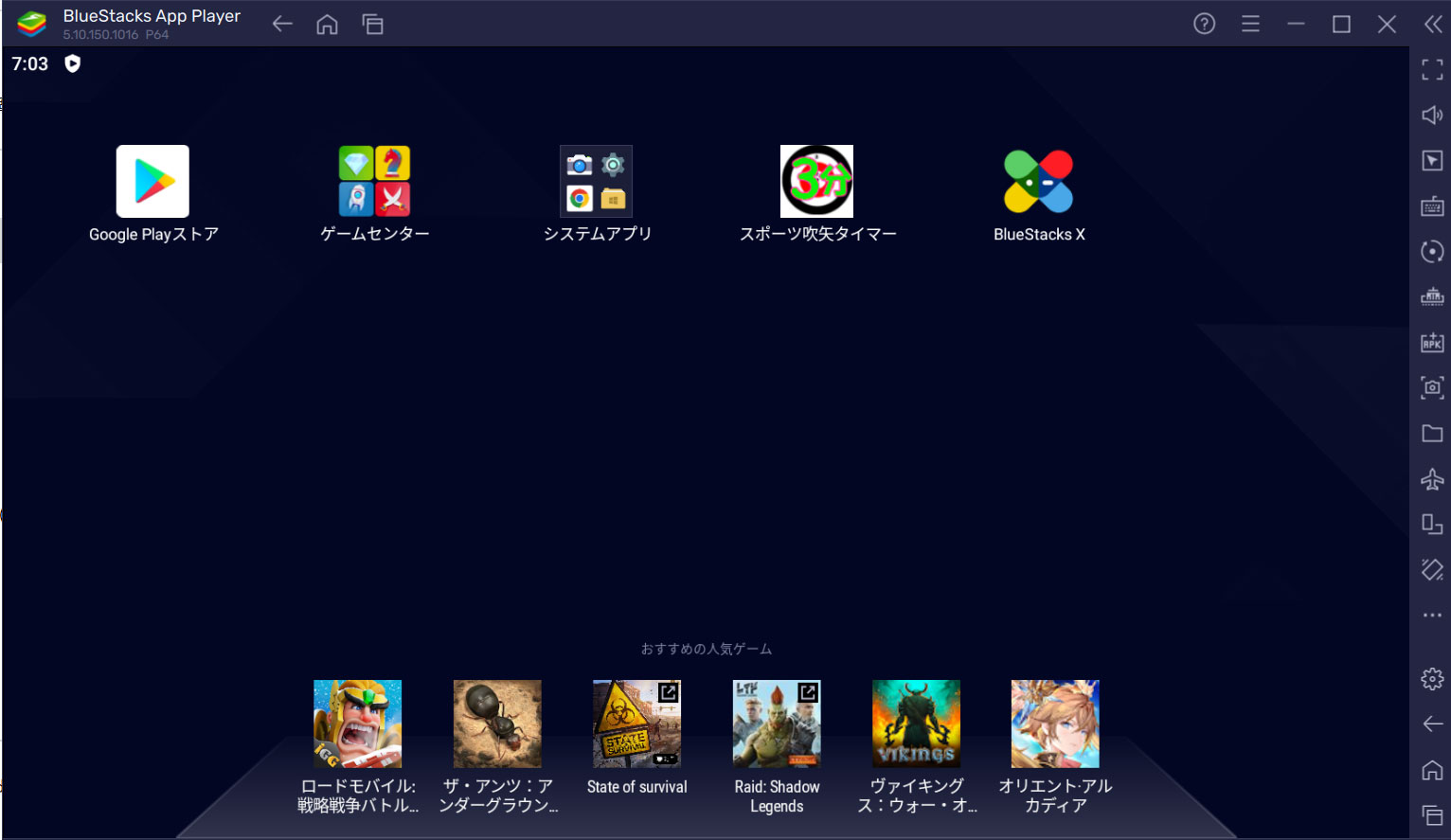Image resolution: width=1451 pixels, height=840 pixels.
Task: Launch スポーツ吹矢タイマー app
Action: coord(816,181)
